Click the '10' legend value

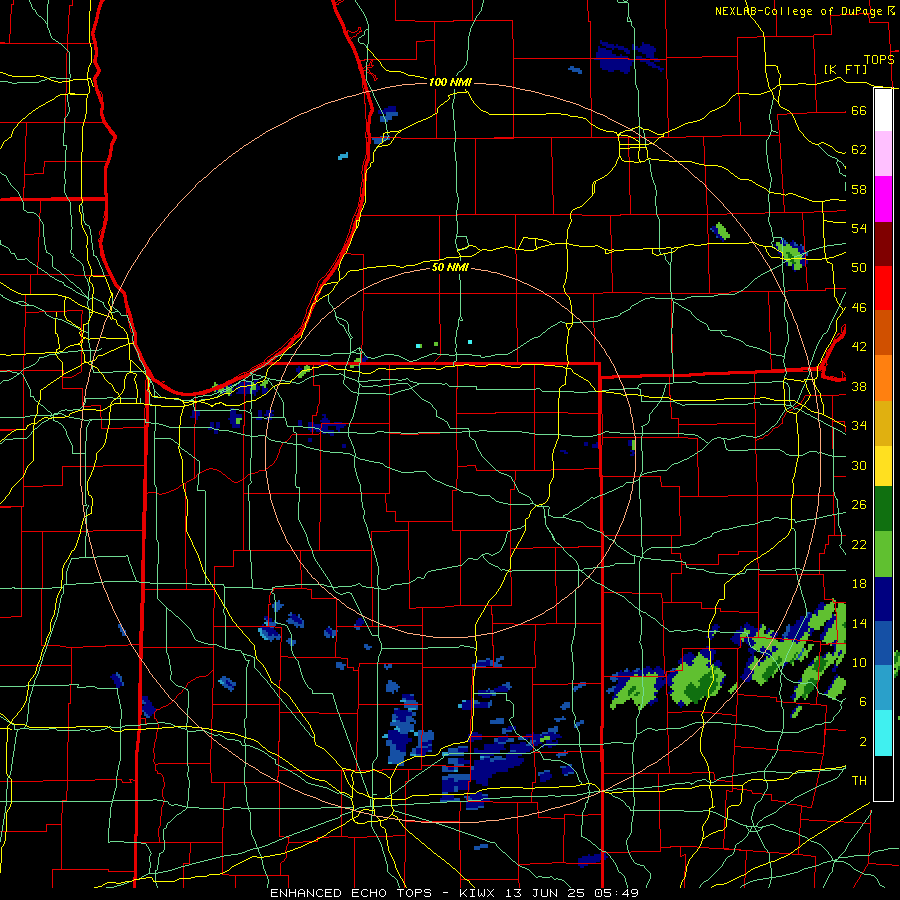[x=859, y=662]
